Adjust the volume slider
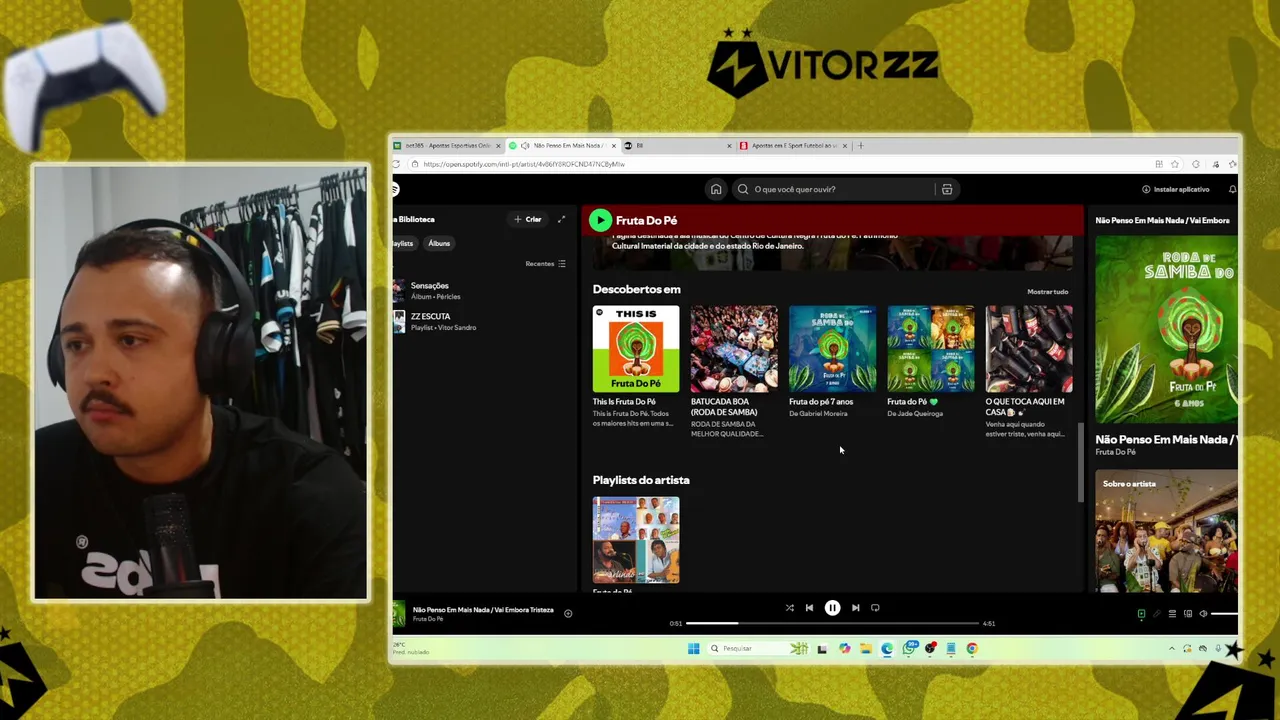Screen dimensions: 1280x720 point(1225,614)
